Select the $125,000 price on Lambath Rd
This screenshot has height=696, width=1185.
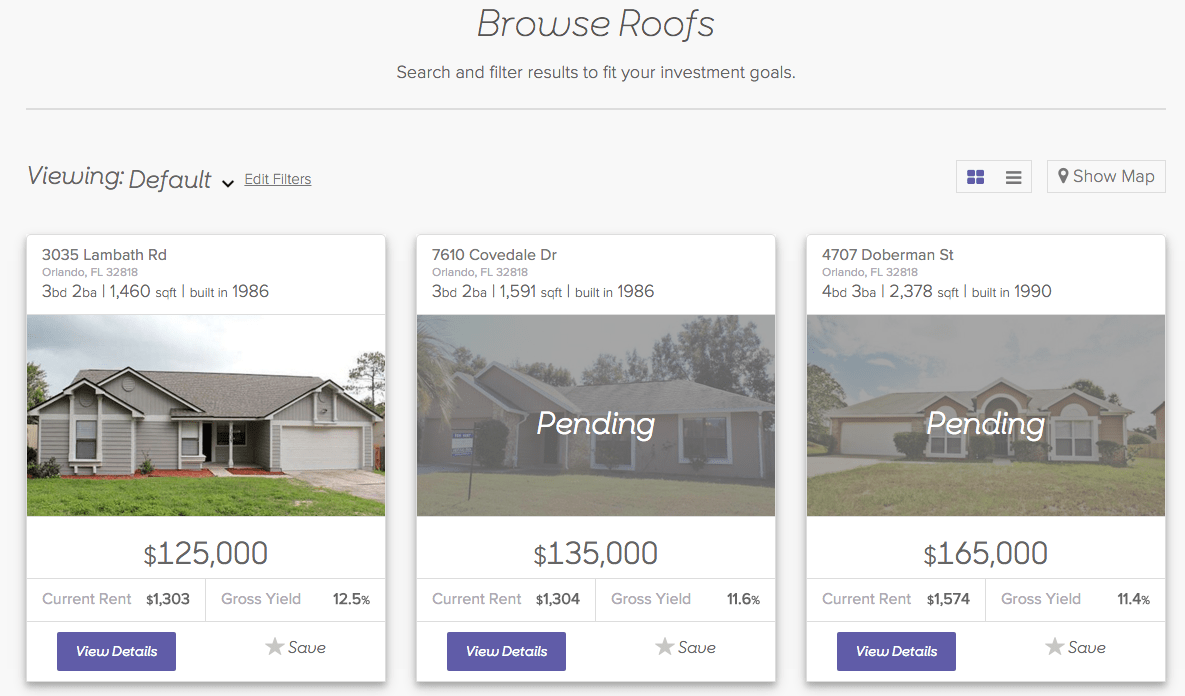206,553
